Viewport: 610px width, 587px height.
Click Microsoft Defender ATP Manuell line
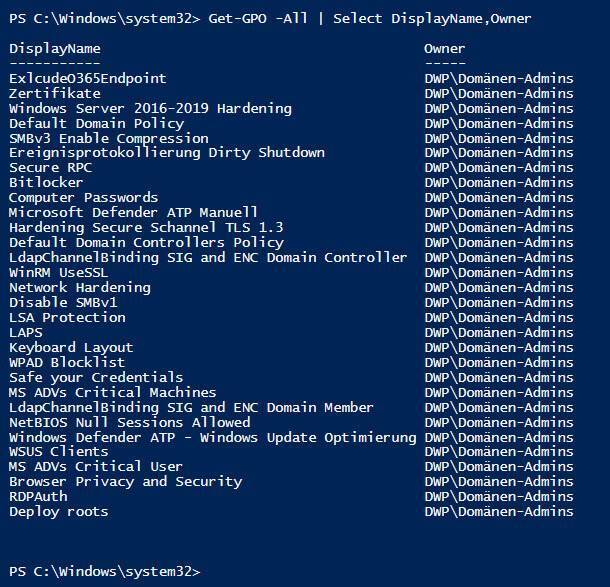tap(133, 212)
